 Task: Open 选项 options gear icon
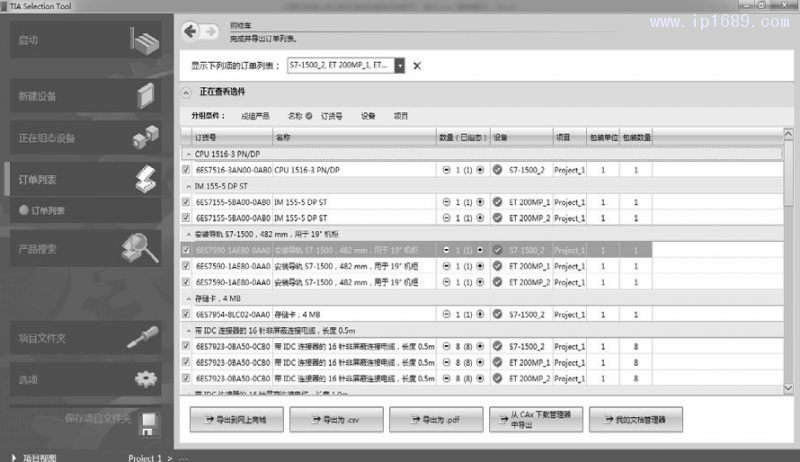point(146,379)
